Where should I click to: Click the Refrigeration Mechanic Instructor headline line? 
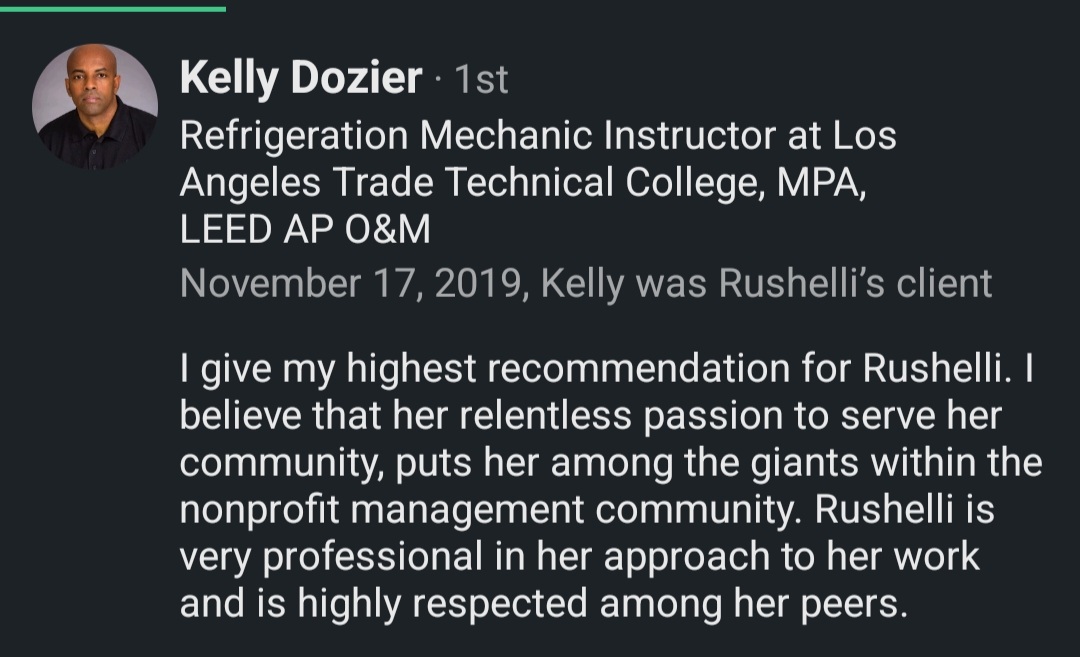coord(538,135)
